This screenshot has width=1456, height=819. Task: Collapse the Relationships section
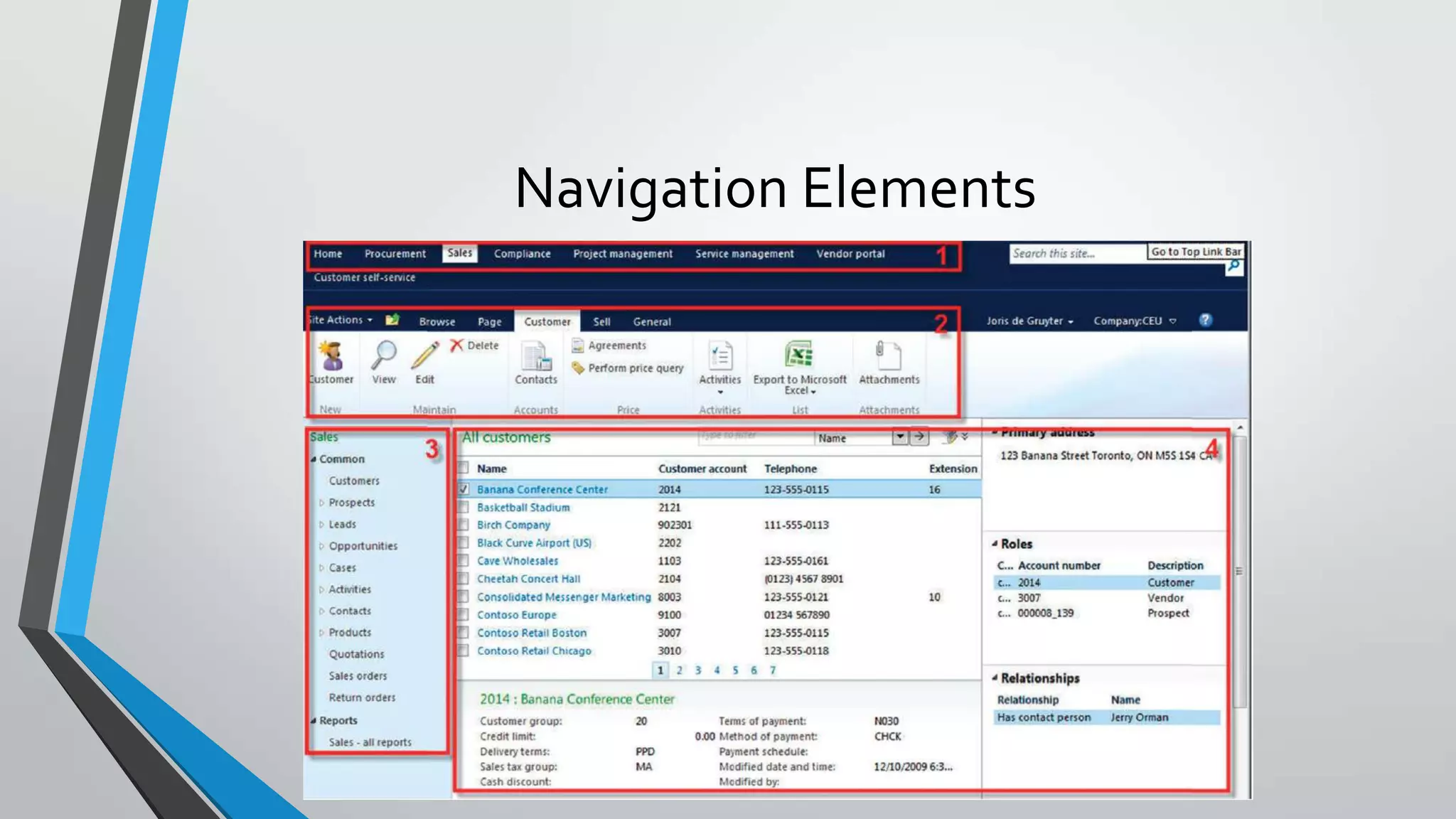pyautogui.click(x=995, y=678)
